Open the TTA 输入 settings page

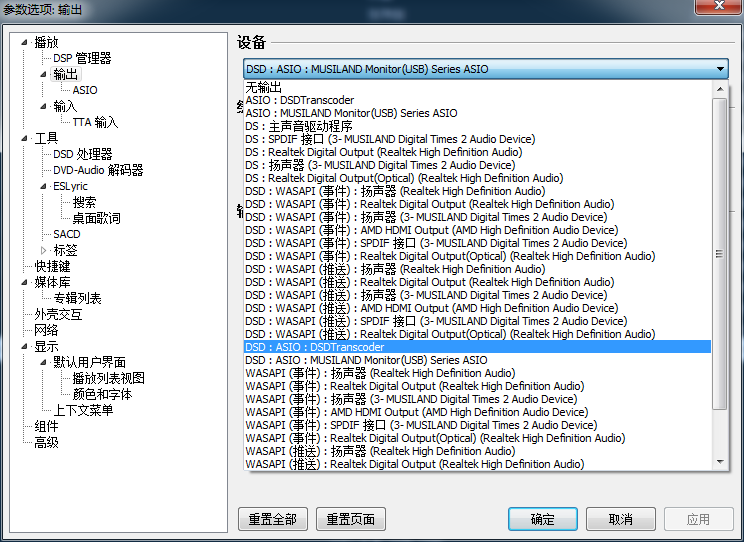coord(95,122)
